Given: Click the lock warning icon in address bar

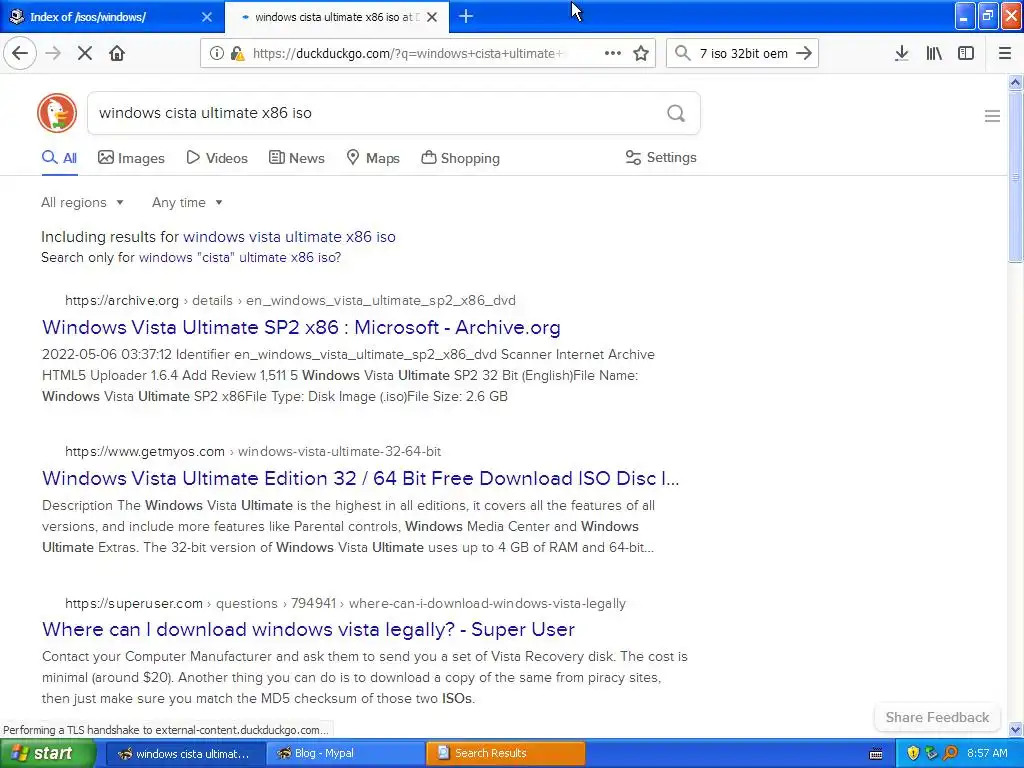Looking at the screenshot, I should pos(238,54).
